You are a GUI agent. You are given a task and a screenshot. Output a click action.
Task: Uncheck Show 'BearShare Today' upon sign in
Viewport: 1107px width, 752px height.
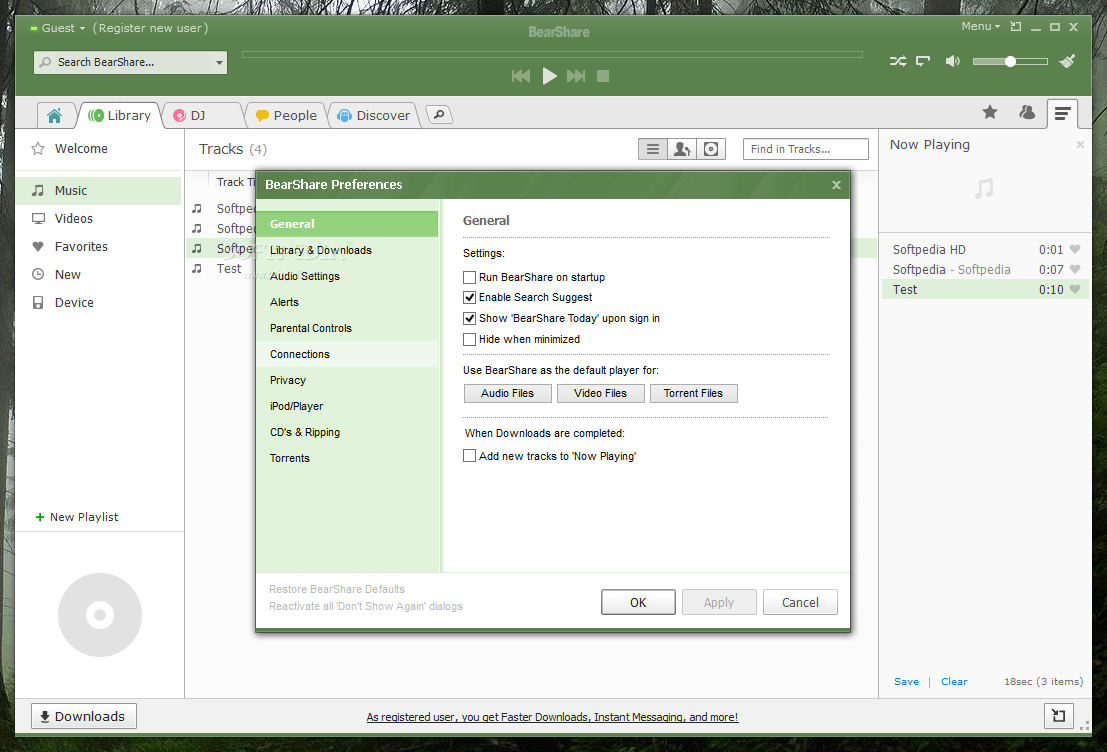(469, 318)
